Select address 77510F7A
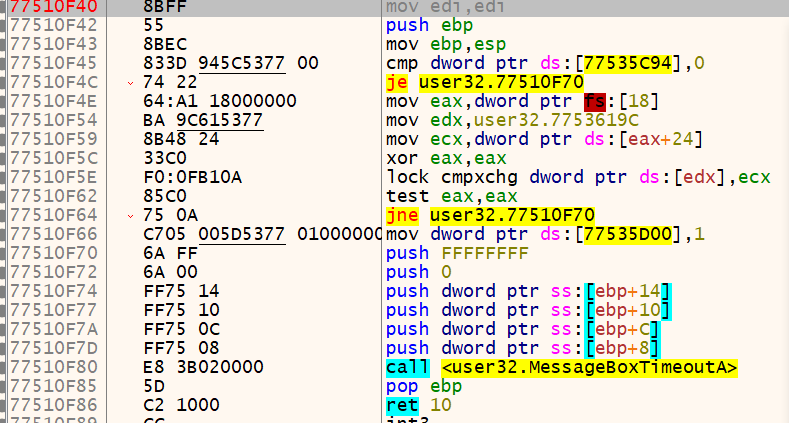Viewport: 789px width, 423px height. click(54, 329)
